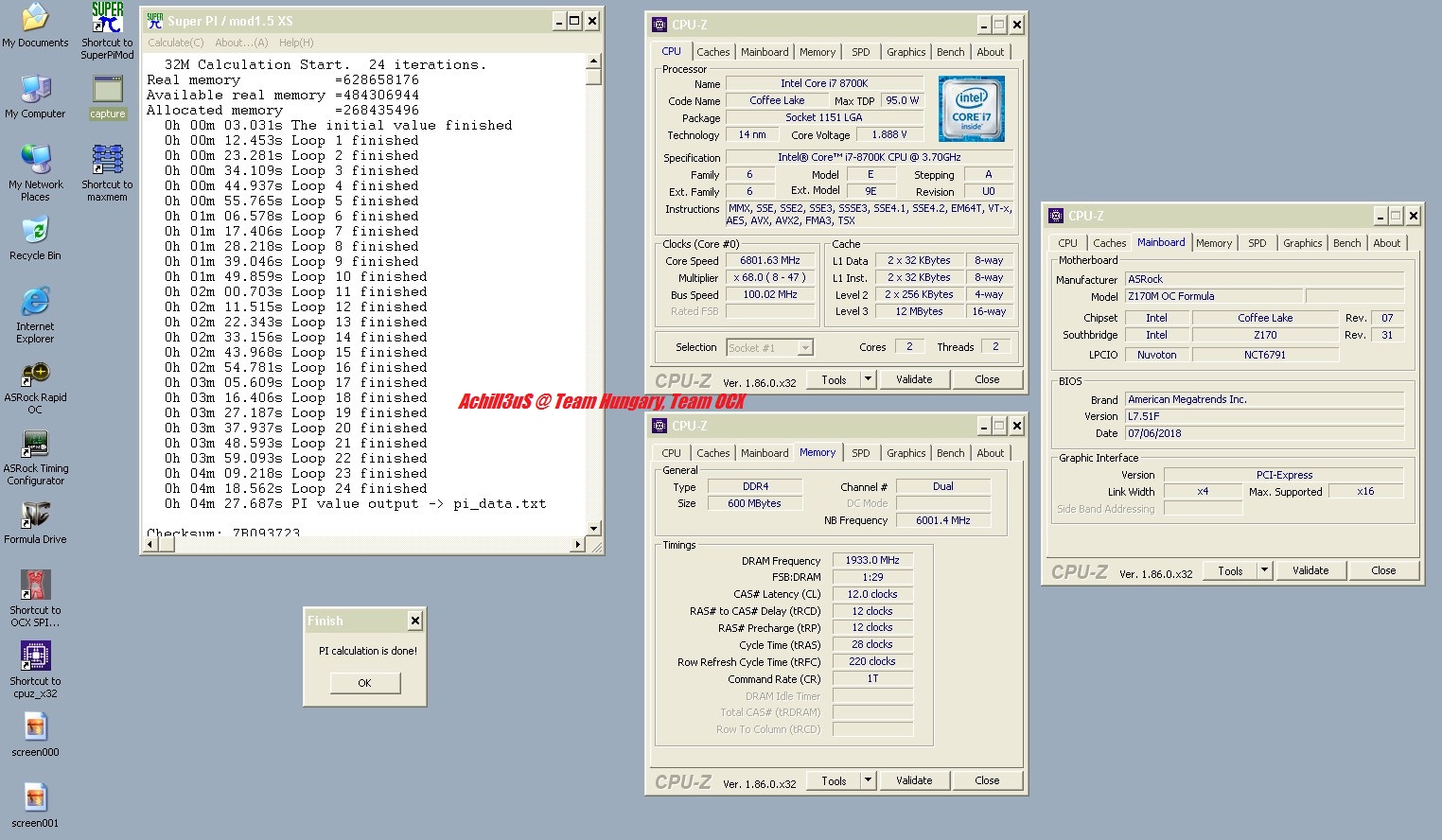Viewport: 1442px width, 840px height.
Task: Click the CAS# Latency value 12.0 clocks
Action: [x=872, y=594]
